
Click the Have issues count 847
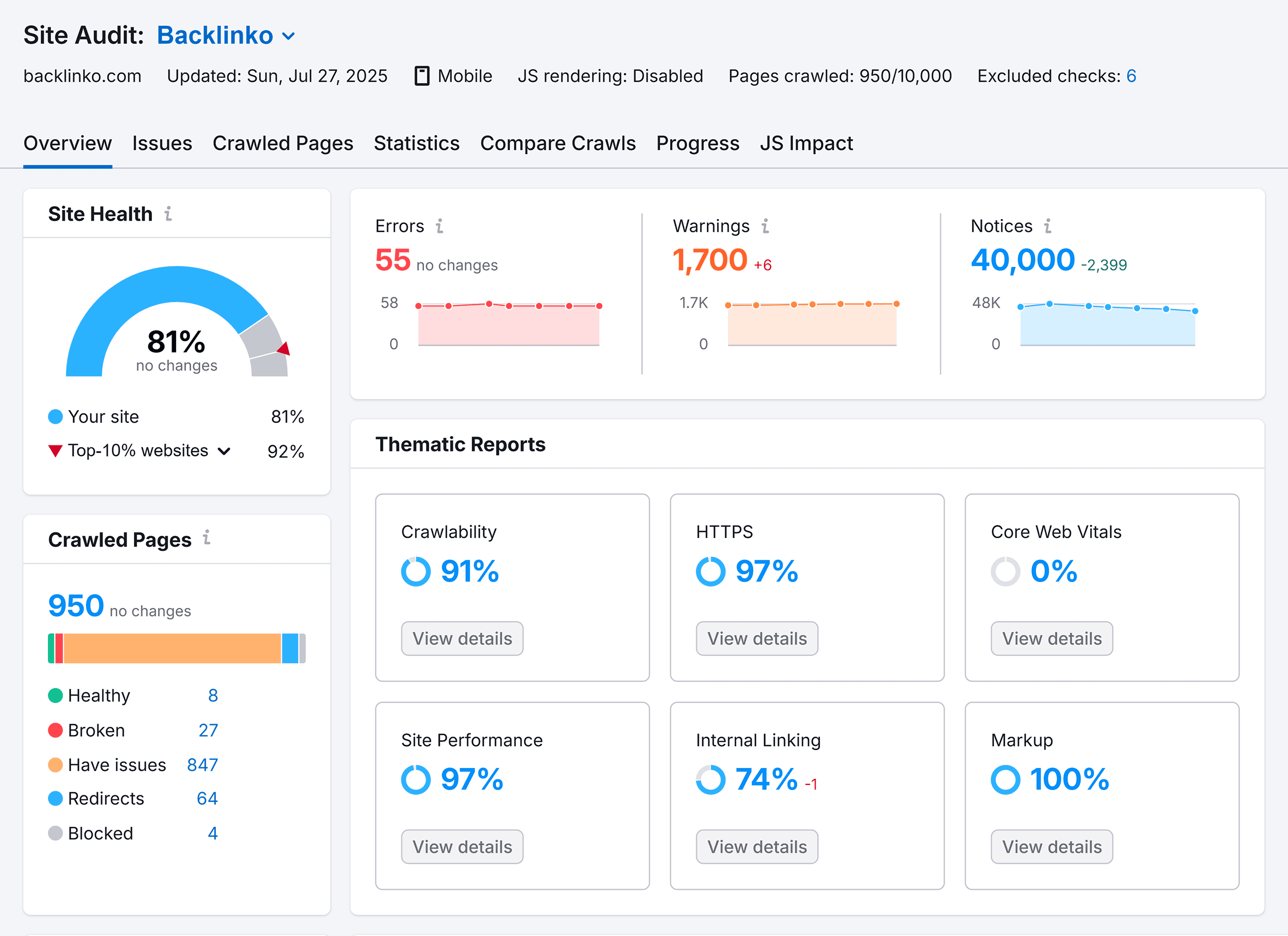click(x=202, y=765)
